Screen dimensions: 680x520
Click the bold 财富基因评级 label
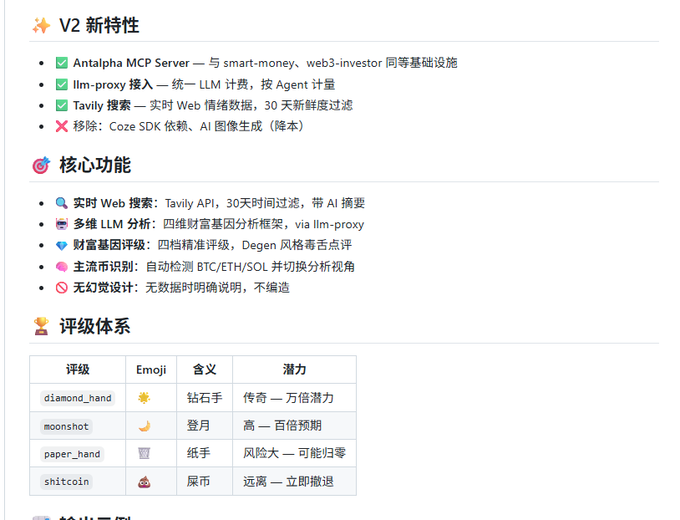click(x=109, y=245)
